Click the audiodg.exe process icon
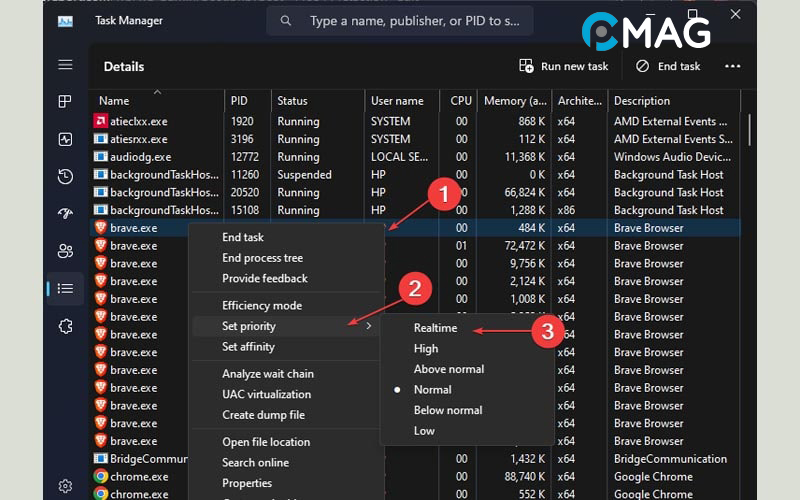Screen dimensions: 800x500 point(101,157)
